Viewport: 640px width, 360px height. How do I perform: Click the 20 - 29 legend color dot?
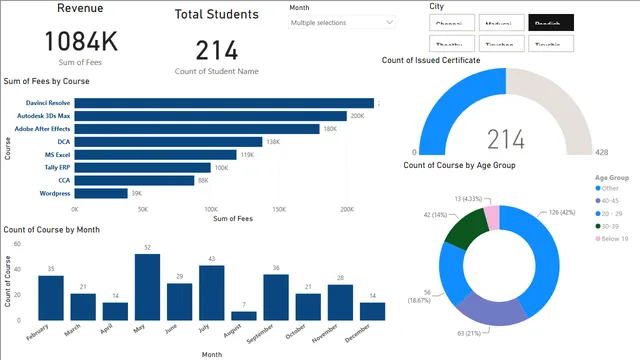point(598,213)
